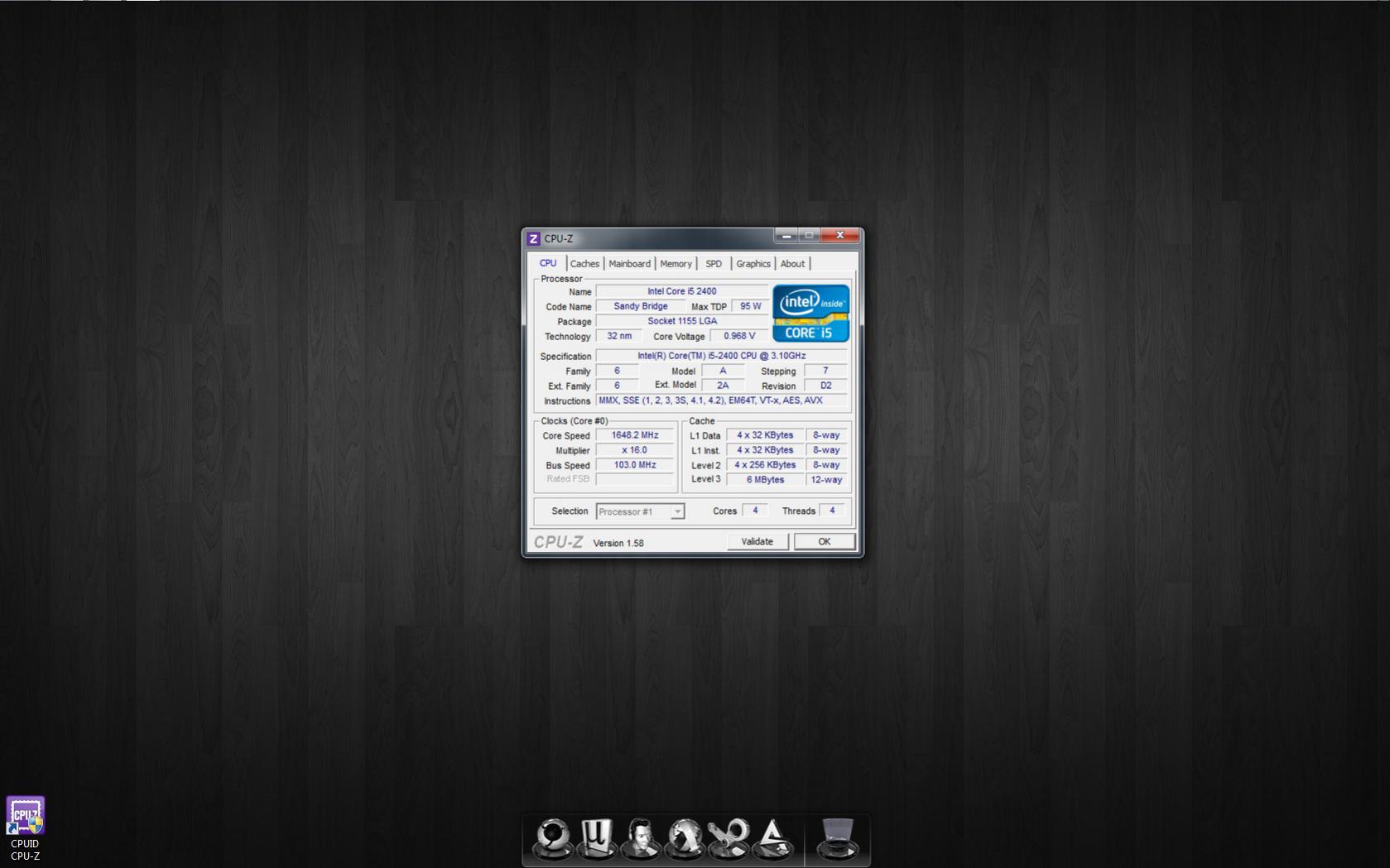This screenshot has height=868, width=1390.
Task: Click the L1 Inst. size '4 x 32 KBytes'
Action: (765, 450)
